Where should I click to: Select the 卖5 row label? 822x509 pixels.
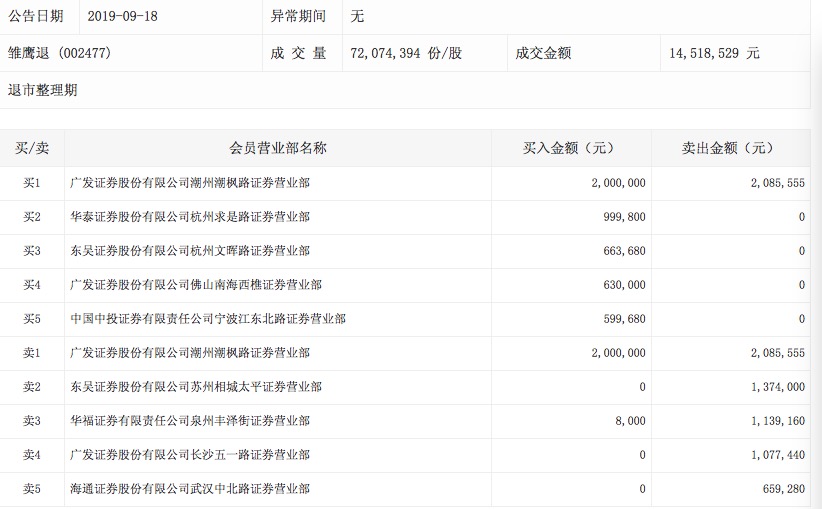pos(31,489)
